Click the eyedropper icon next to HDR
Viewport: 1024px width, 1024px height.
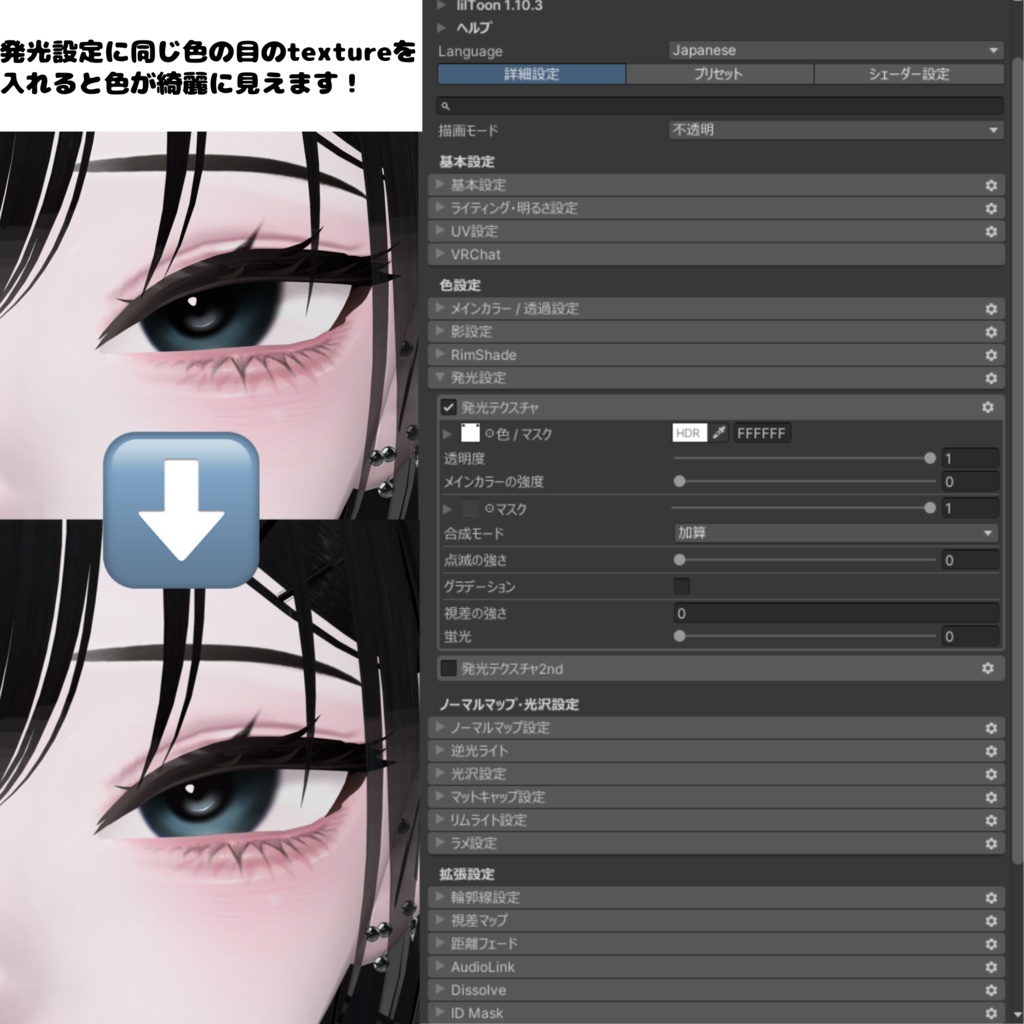(718, 434)
